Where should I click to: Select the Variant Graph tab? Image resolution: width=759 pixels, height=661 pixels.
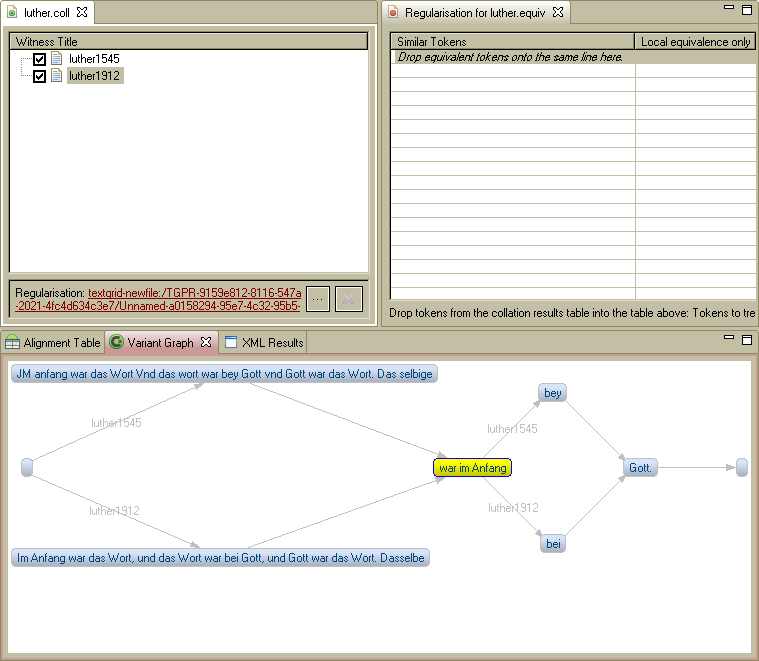pos(159,342)
